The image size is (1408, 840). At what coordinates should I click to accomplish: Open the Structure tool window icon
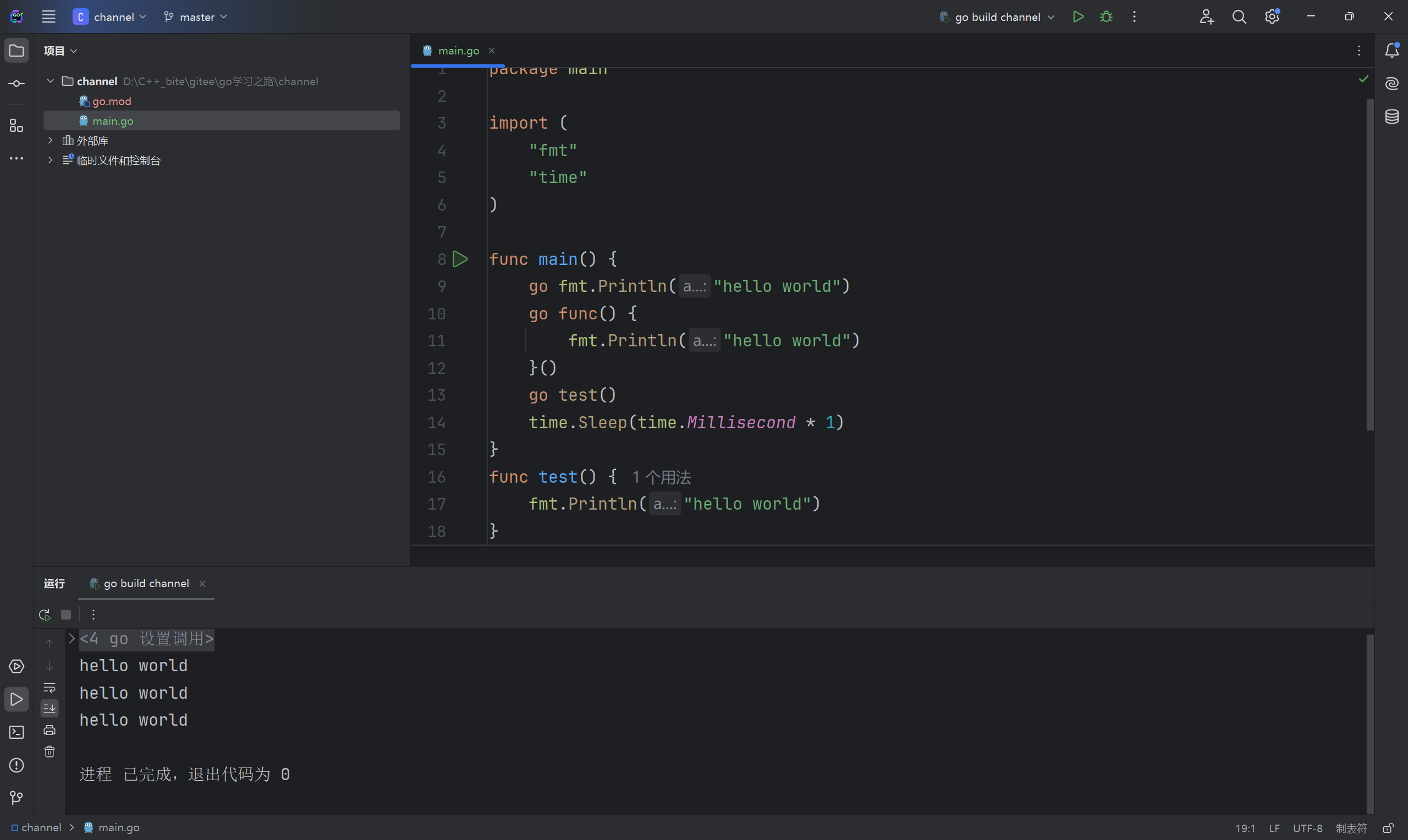16,126
